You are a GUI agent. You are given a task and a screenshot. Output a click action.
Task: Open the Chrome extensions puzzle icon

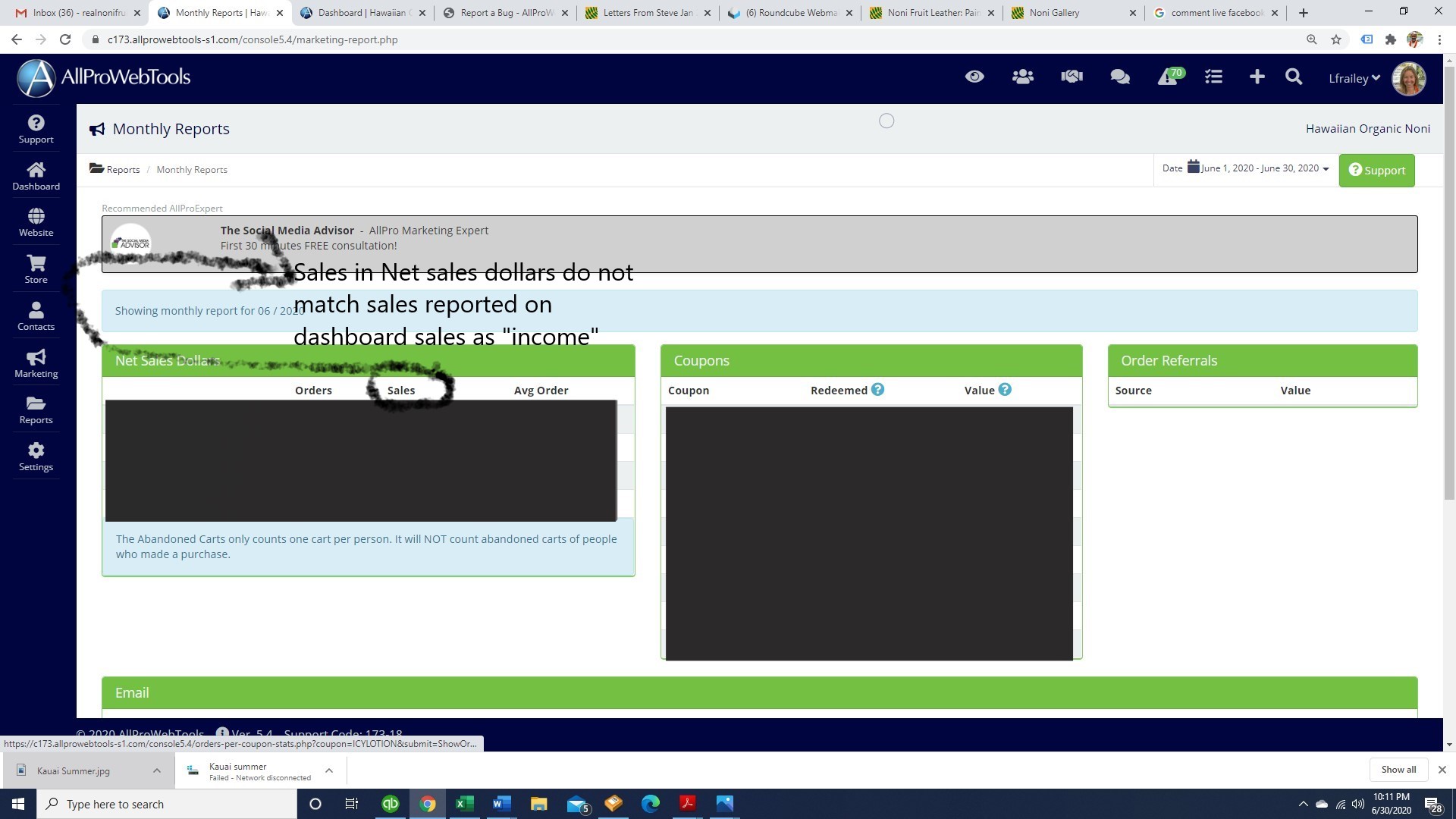point(1391,39)
